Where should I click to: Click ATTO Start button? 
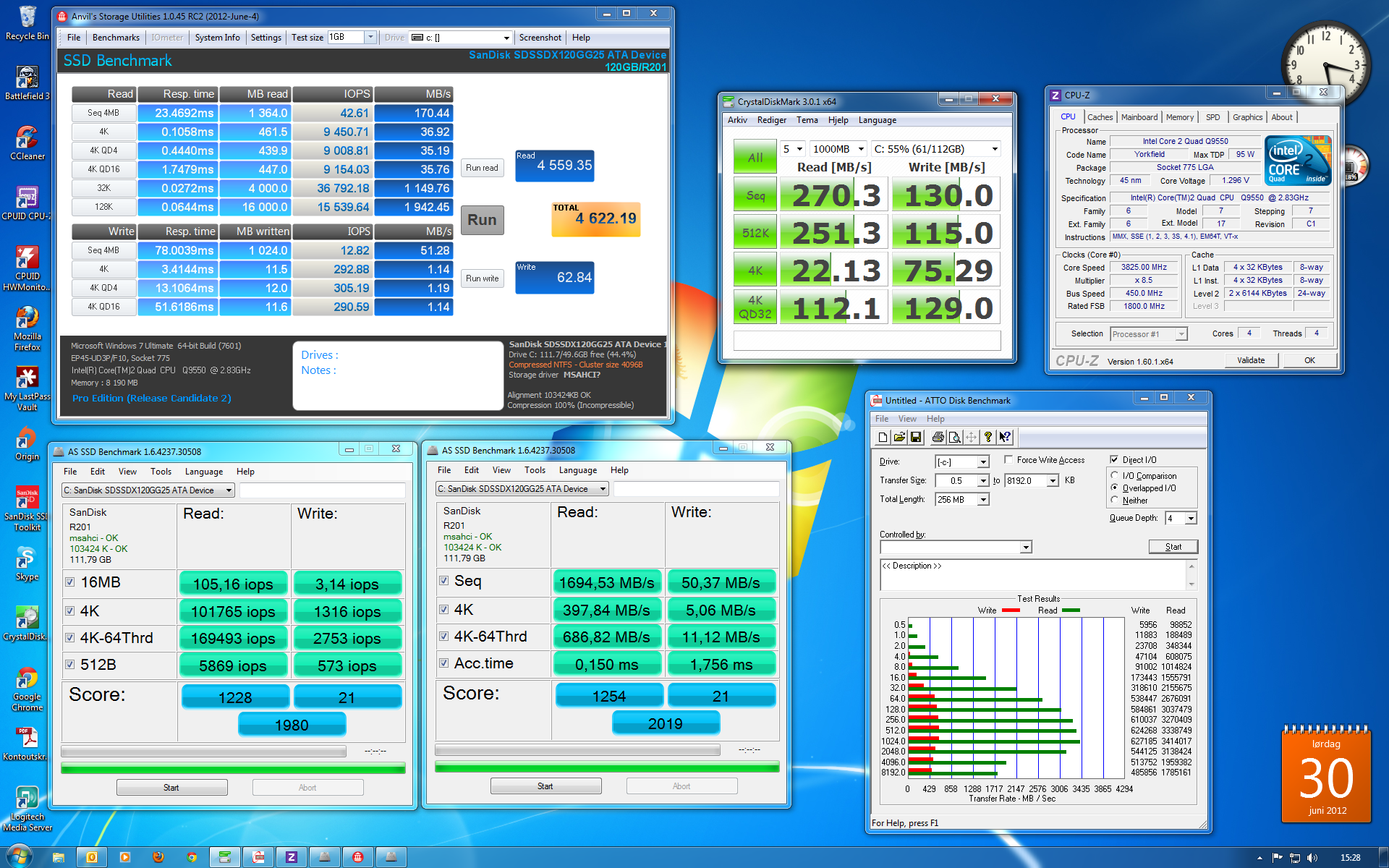coord(1173,547)
